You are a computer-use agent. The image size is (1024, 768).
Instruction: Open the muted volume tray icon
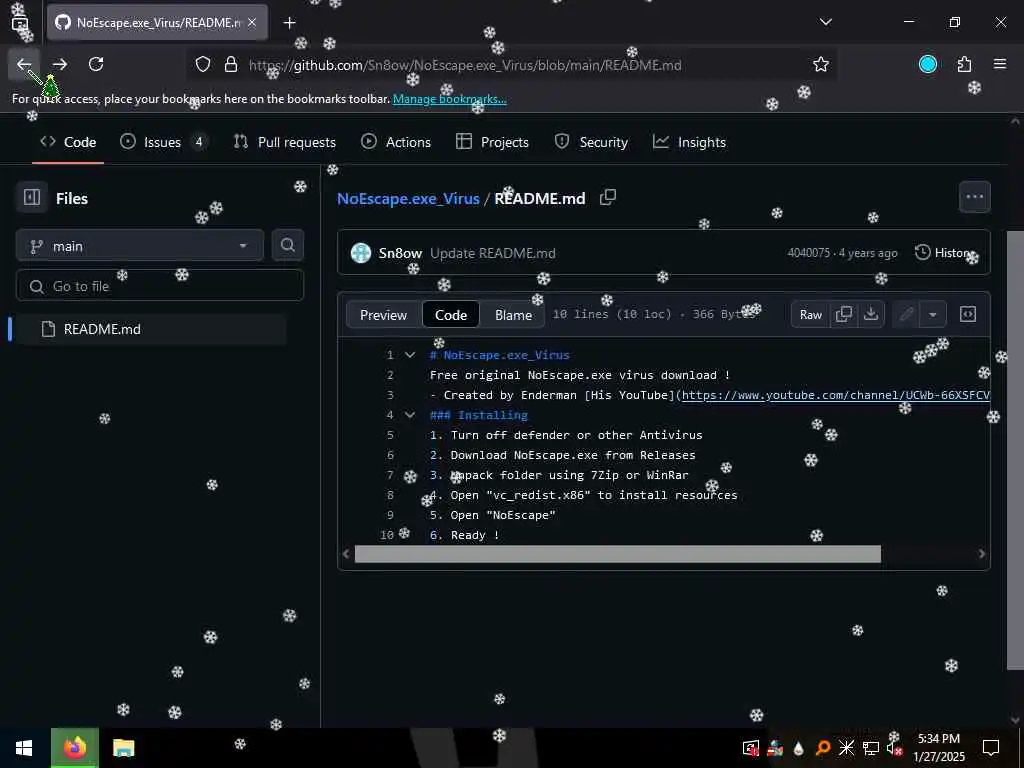pyautogui.click(x=894, y=748)
